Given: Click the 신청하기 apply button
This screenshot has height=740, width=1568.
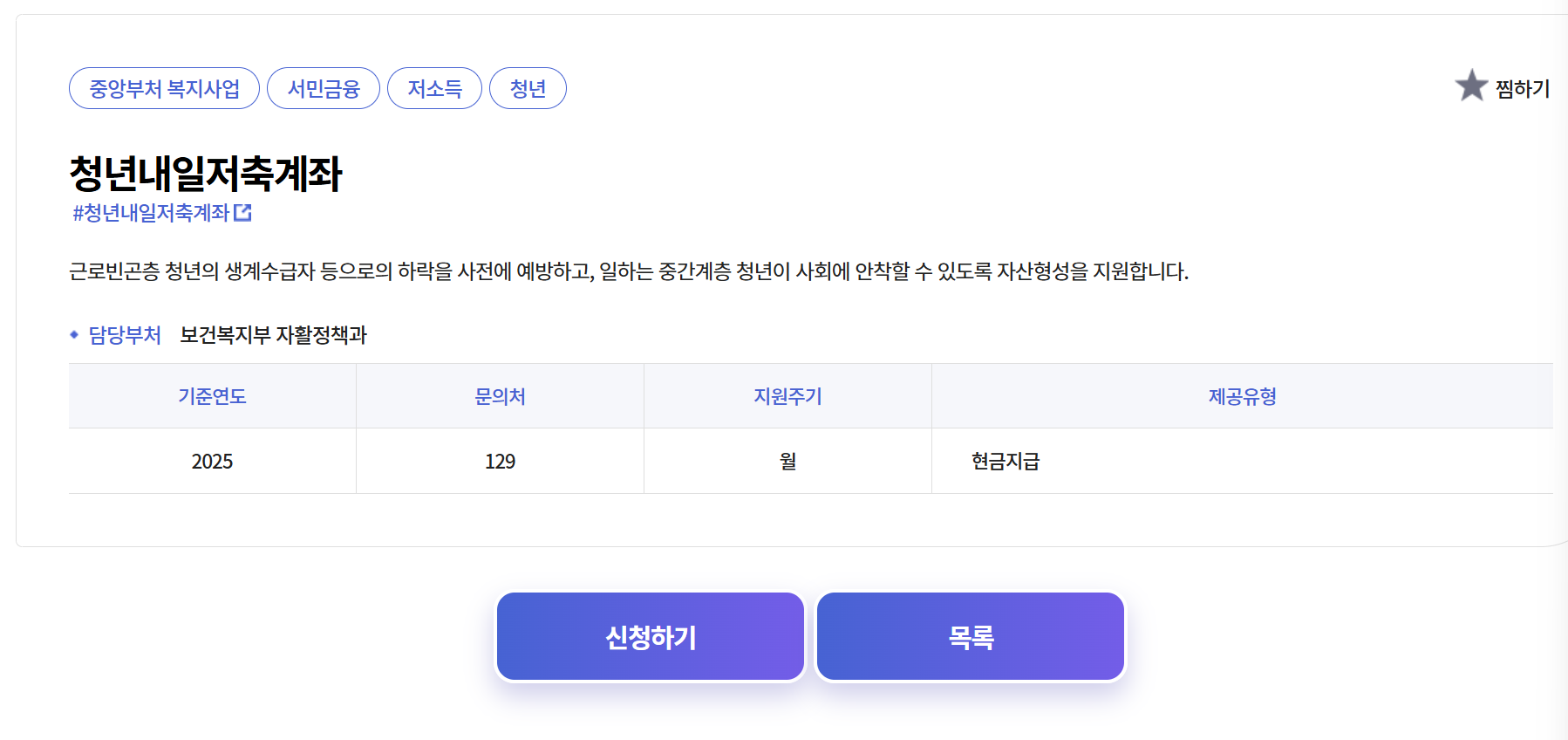Looking at the screenshot, I should [651, 635].
